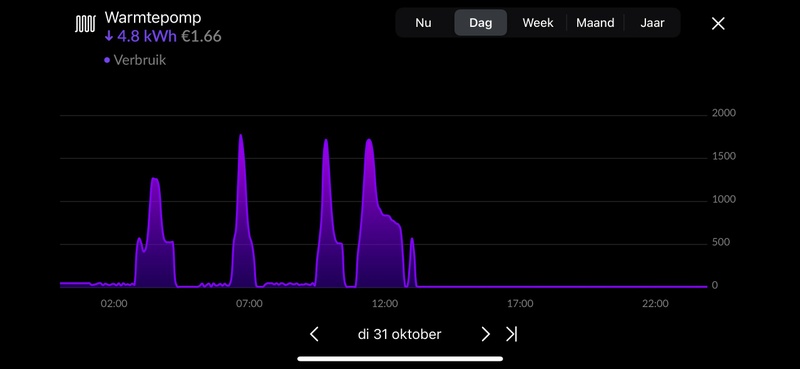This screenshot has height=369, width=800.
Task: Switch to the Week view
Action: (538, 23)
